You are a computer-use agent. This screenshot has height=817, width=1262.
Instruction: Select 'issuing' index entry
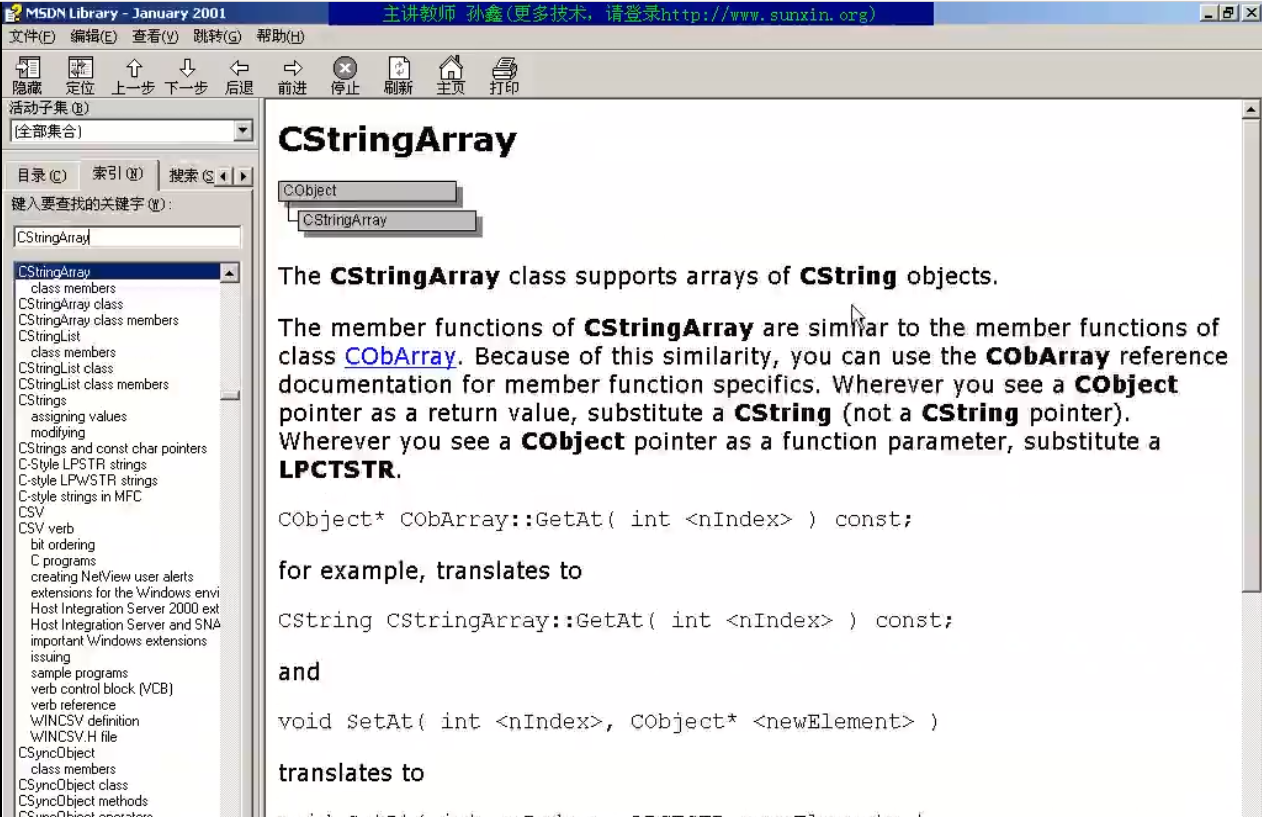click(x=50, y=657)
